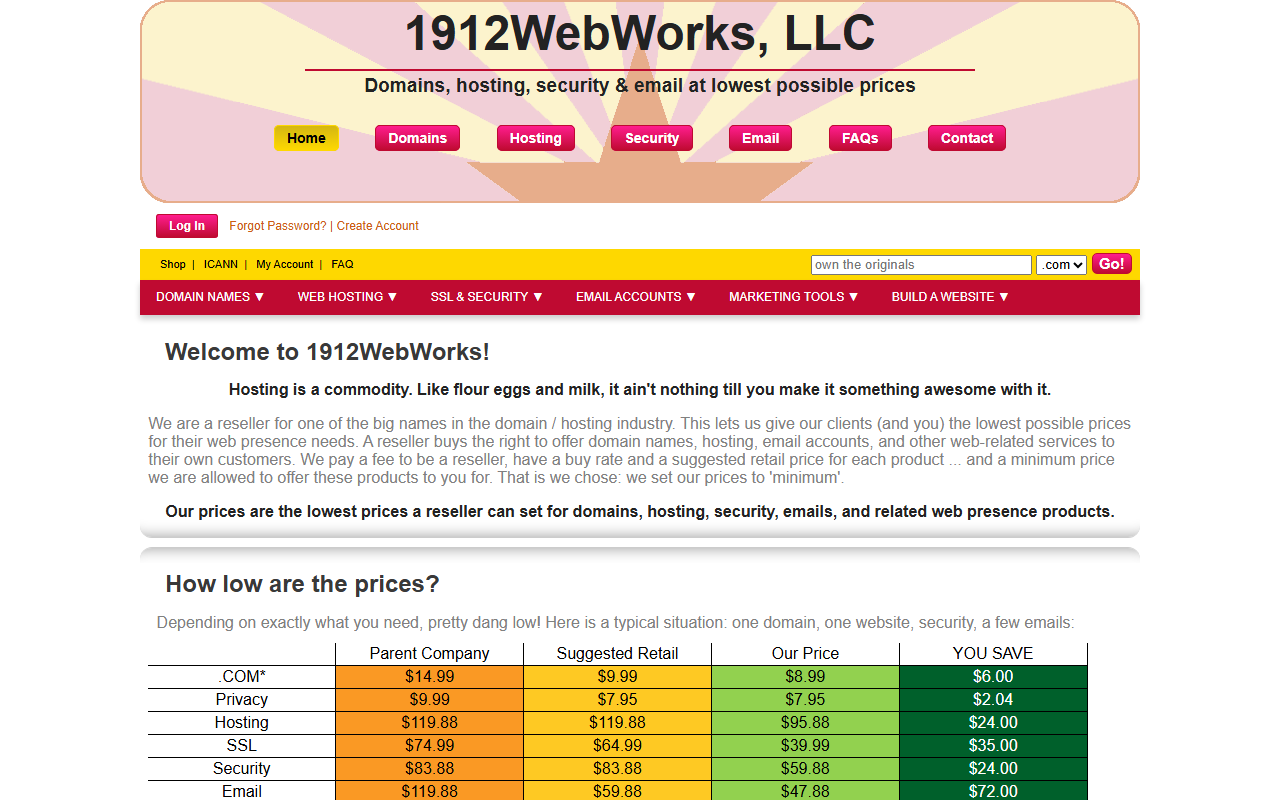Open the Contact page button
This screenshot has width=1280, height=800.
(x=967, y=138)
